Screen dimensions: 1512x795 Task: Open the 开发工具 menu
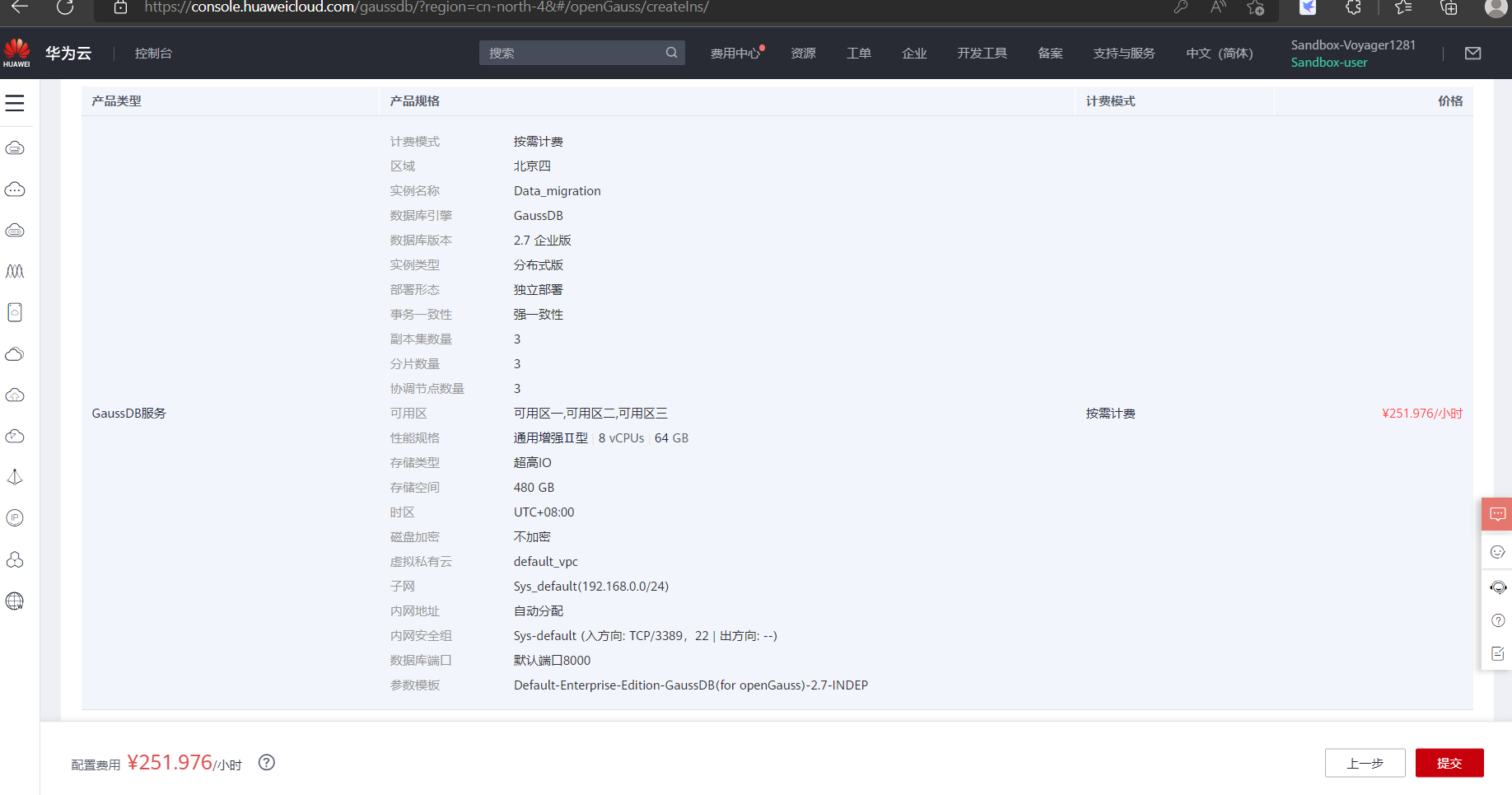[x=982, y=53]
